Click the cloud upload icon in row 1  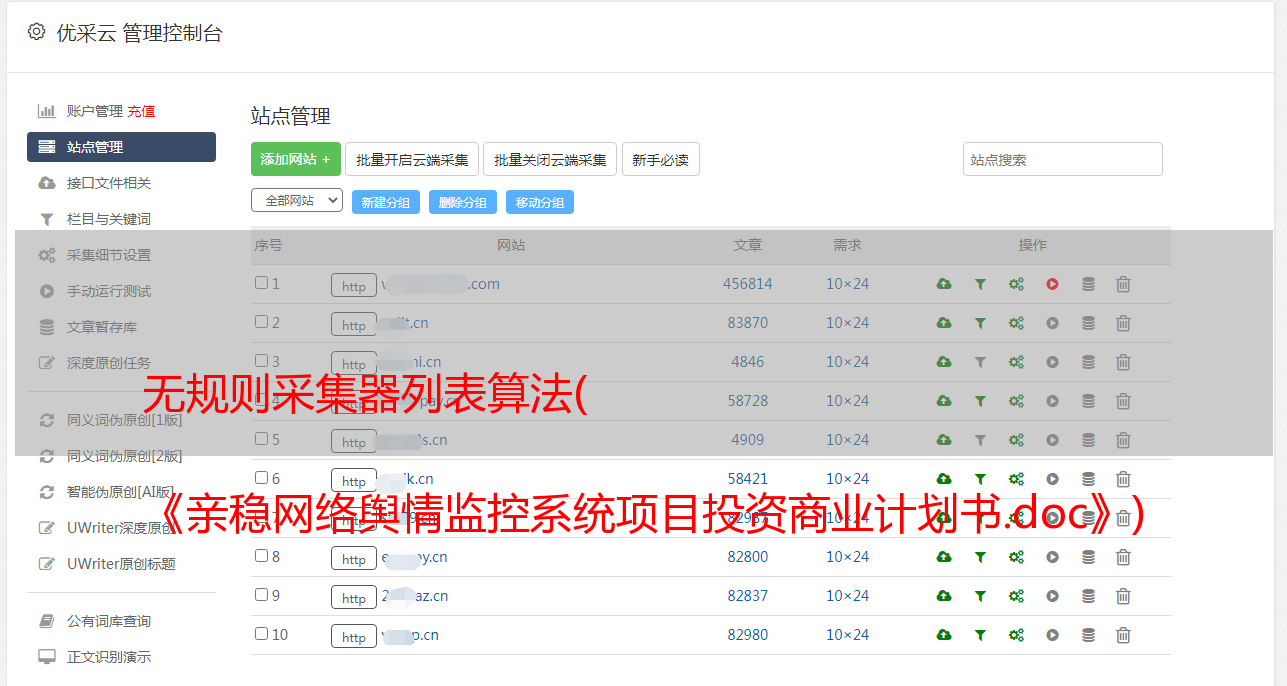[x=944, y=284]
